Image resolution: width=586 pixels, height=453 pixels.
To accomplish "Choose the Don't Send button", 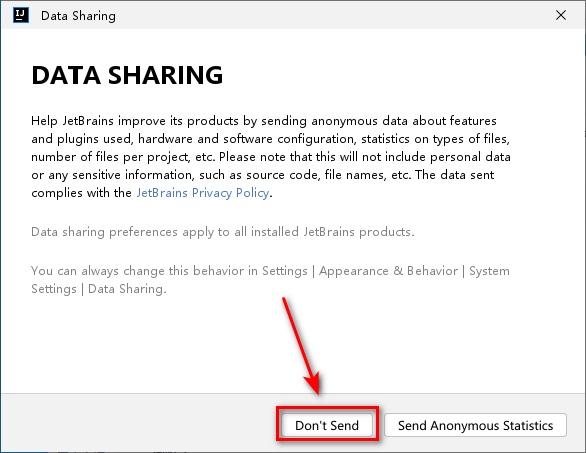I will (327, 425).
